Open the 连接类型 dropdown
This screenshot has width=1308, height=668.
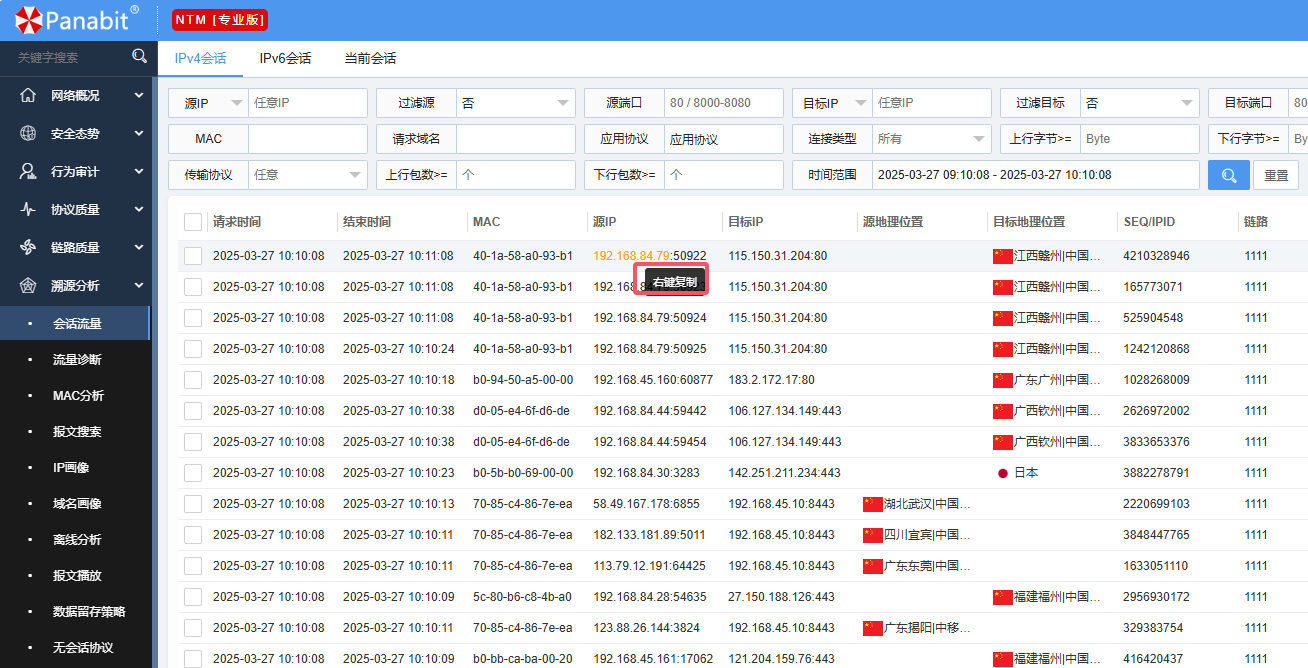pyautogui.click(x=932, y=139)
